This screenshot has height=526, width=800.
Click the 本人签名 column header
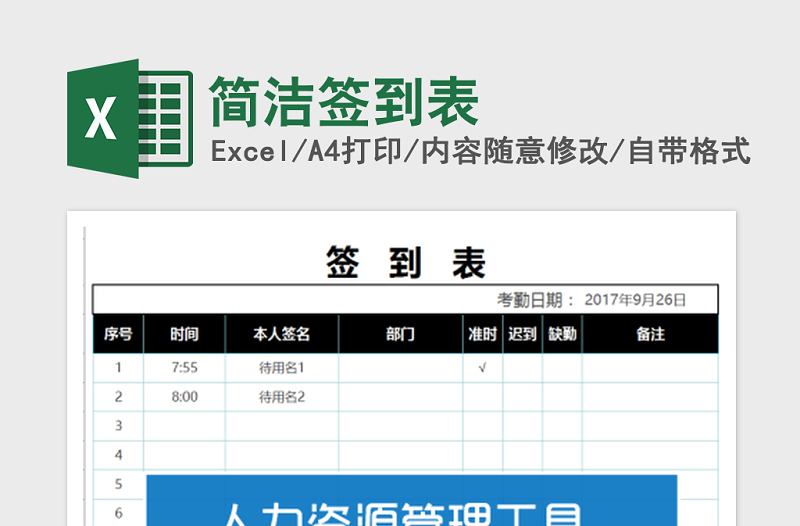282,334
